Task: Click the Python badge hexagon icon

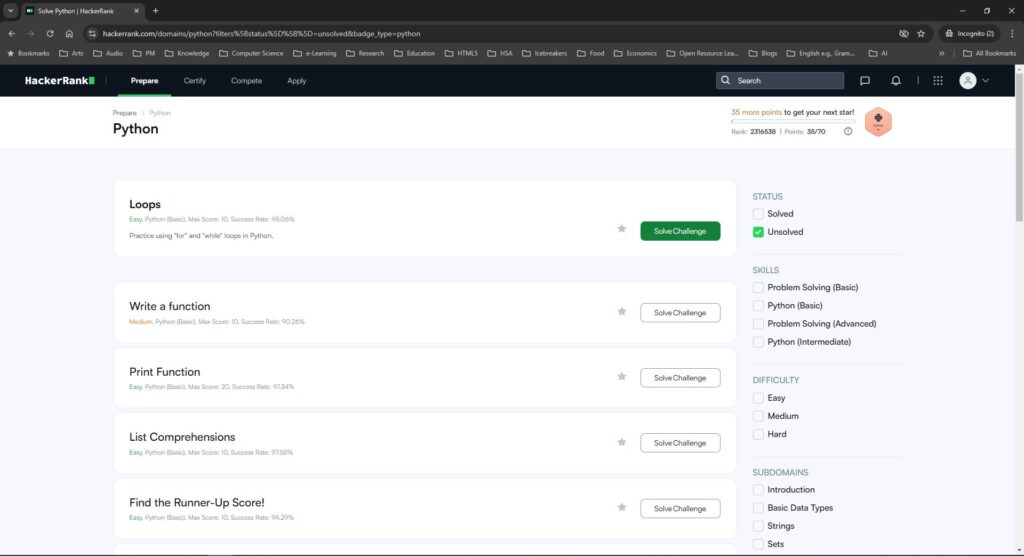Action: click(x=877, y=122)
